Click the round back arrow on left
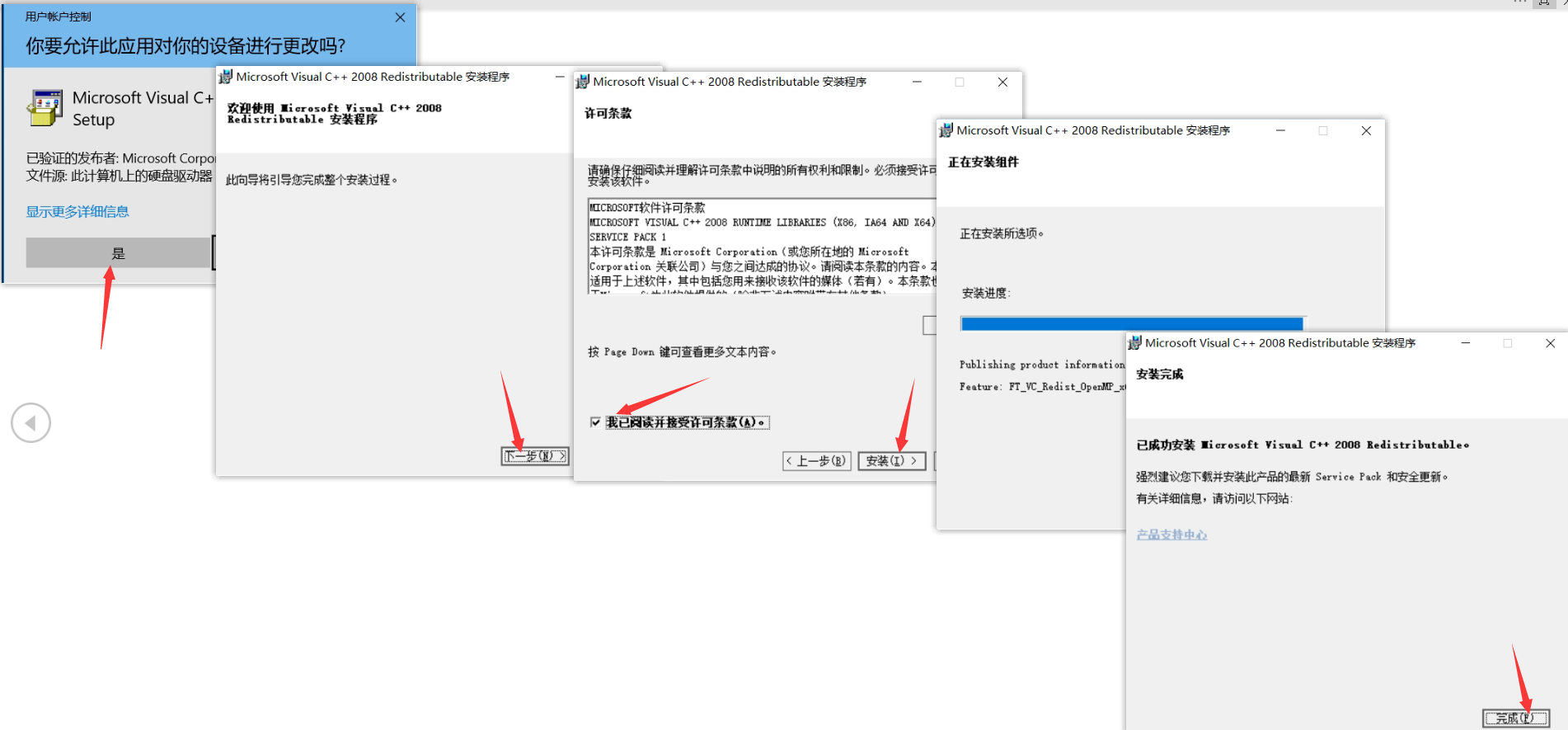 click(x=31, y=423)
